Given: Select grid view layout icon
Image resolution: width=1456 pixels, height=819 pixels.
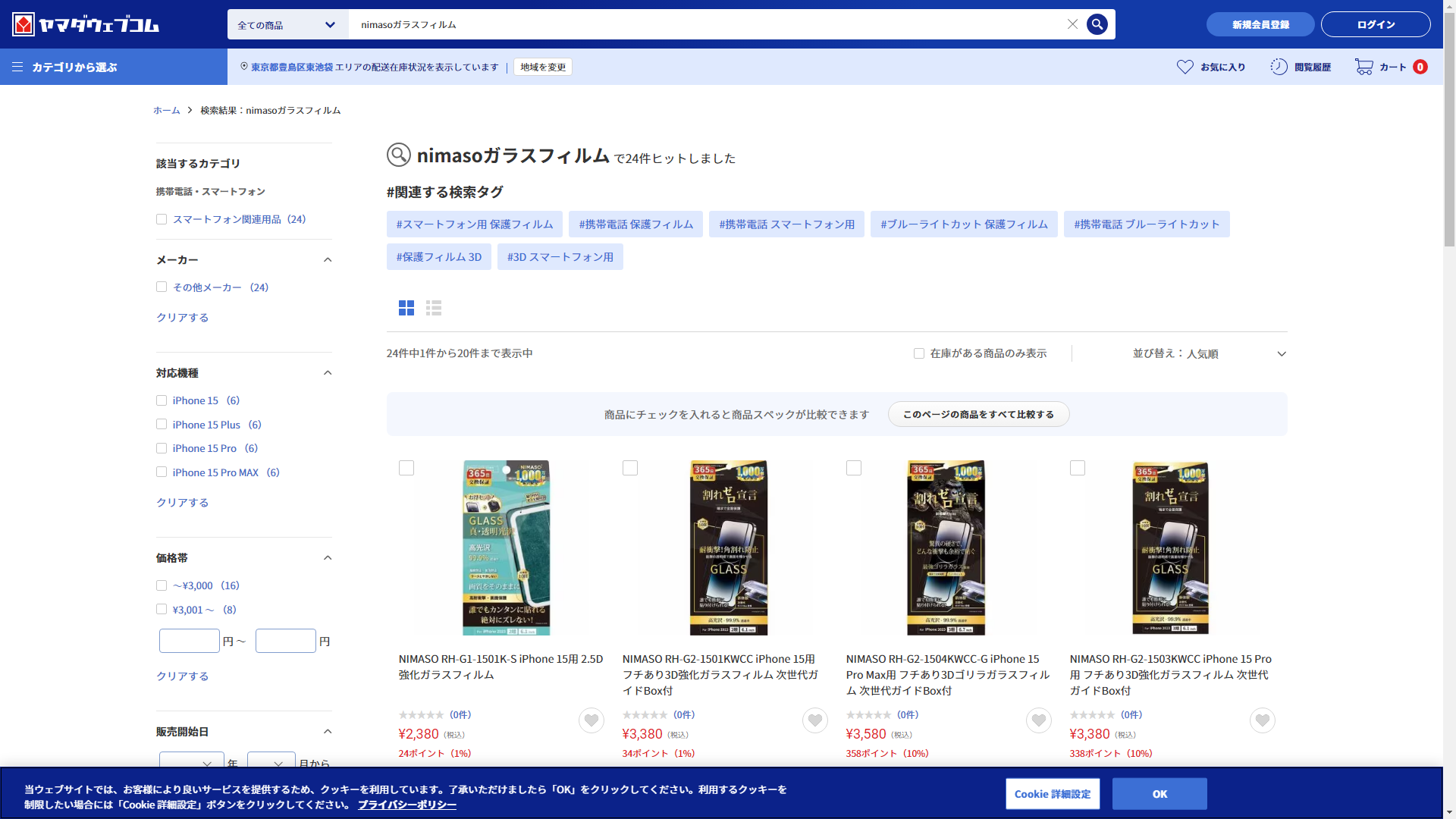Looking at the screenshot, I should pos(406,308).
